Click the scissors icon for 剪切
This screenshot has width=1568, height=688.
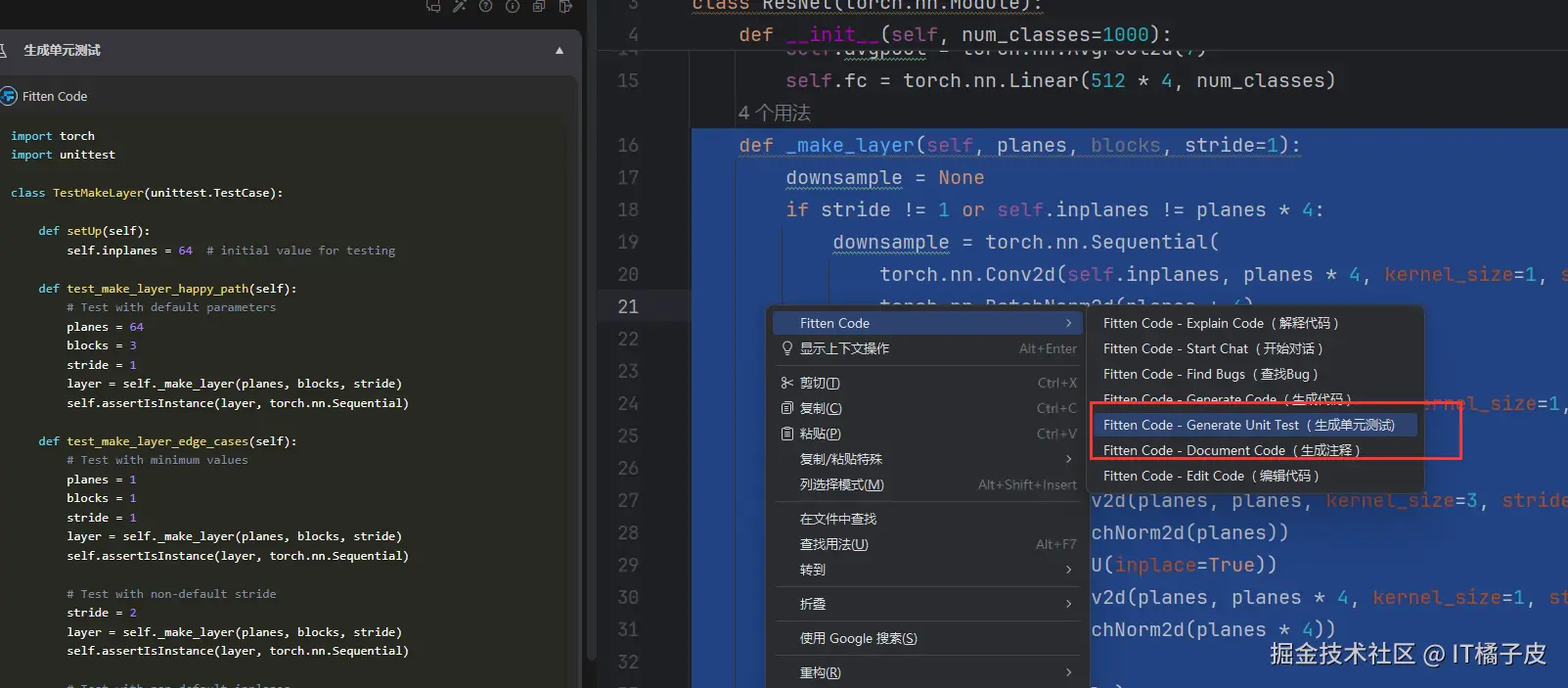click(x=787, y=383)
